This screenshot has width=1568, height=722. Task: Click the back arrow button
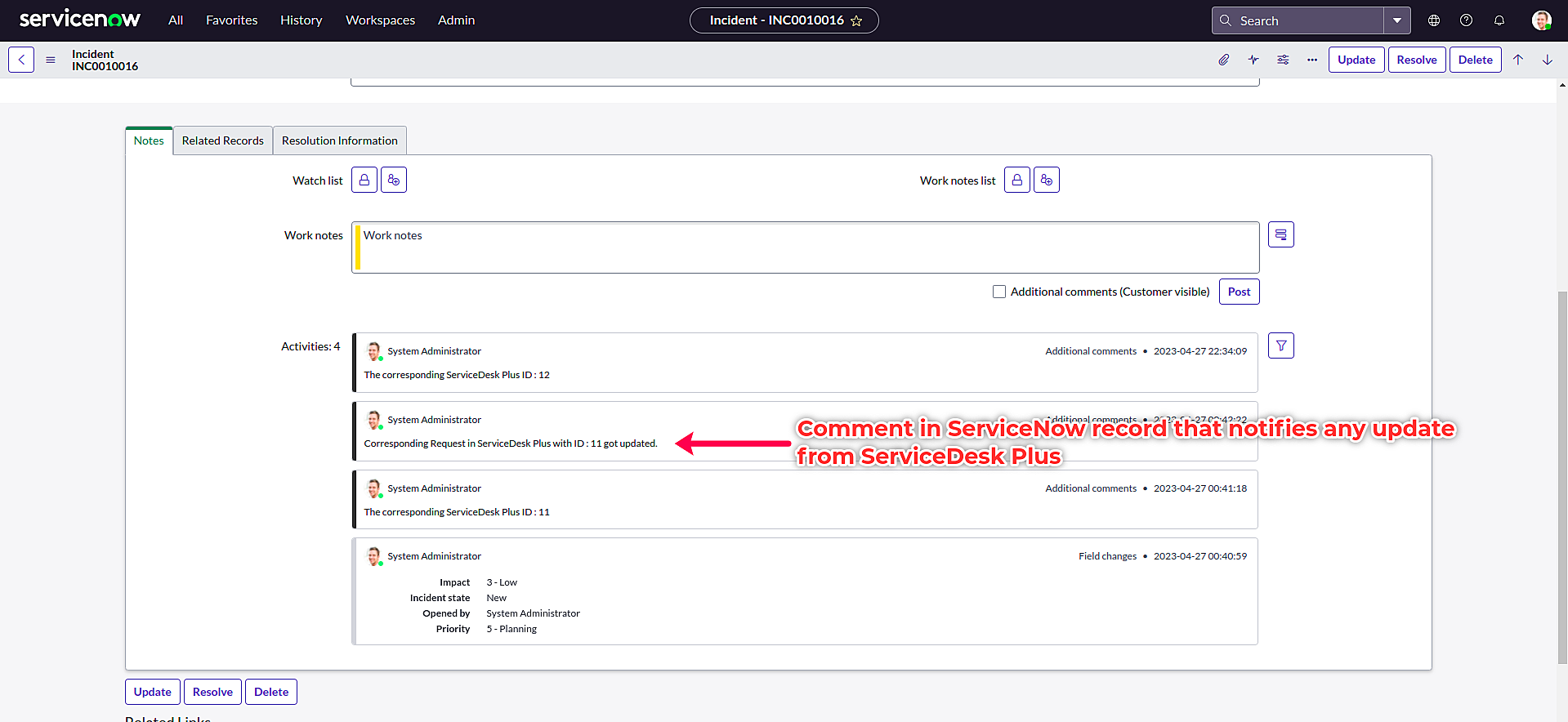21,60
